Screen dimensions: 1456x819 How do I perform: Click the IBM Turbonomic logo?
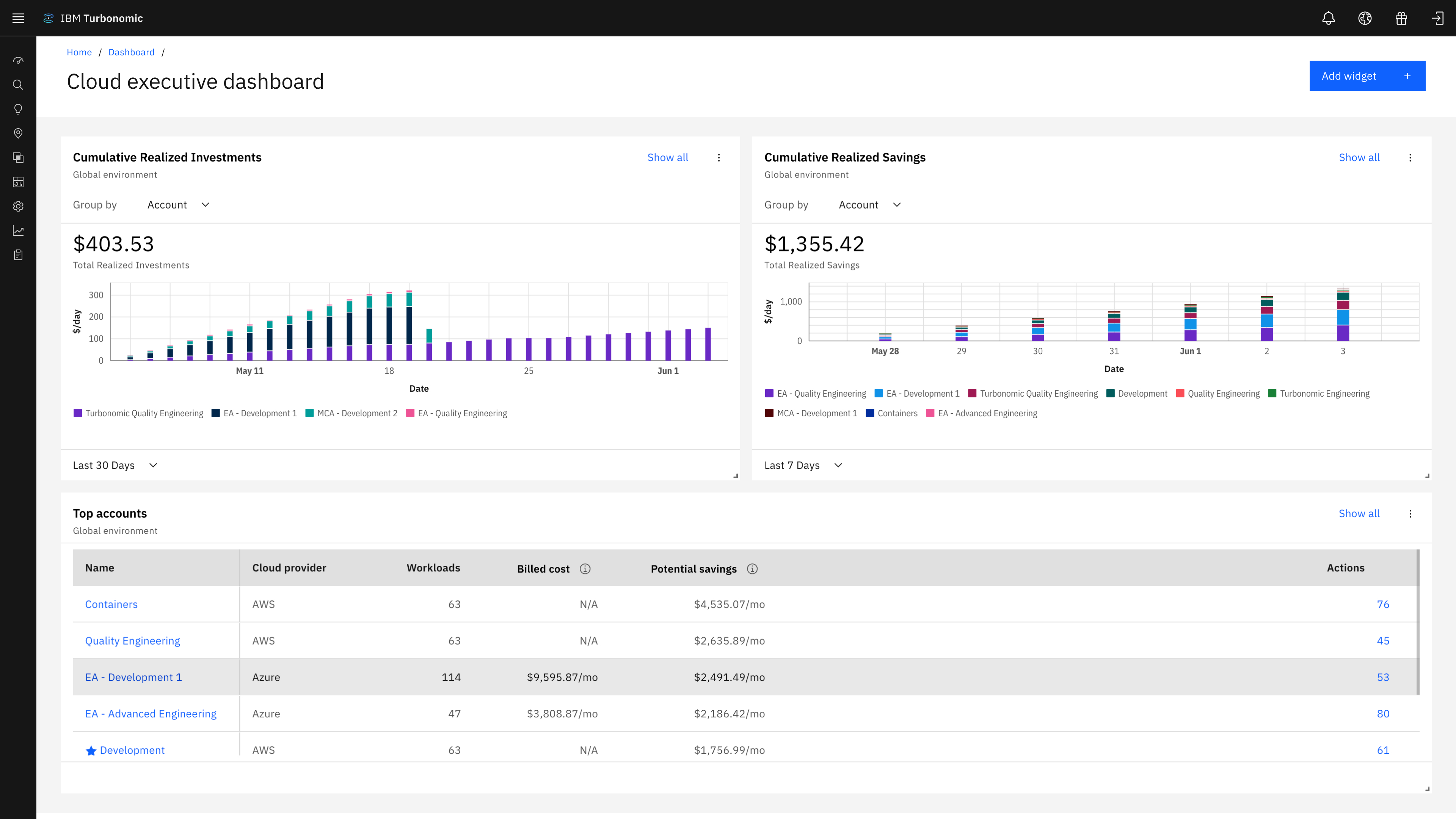click(x=93, y=18)
